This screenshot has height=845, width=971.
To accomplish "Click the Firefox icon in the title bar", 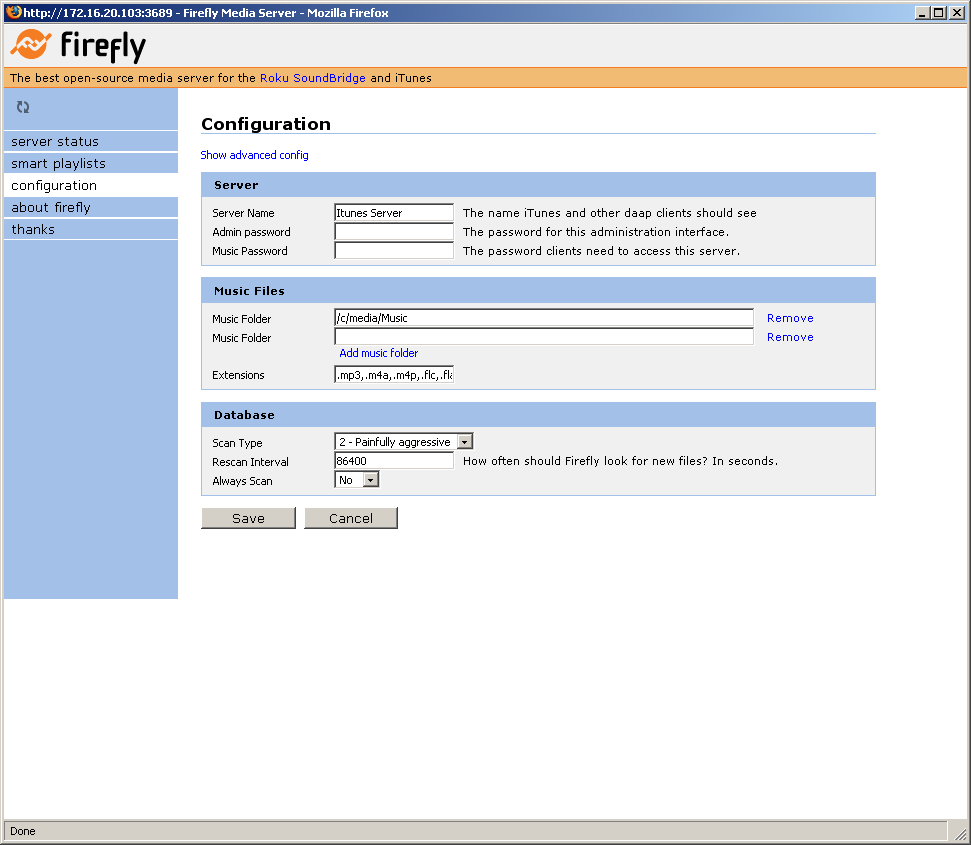I will (13, 12).
